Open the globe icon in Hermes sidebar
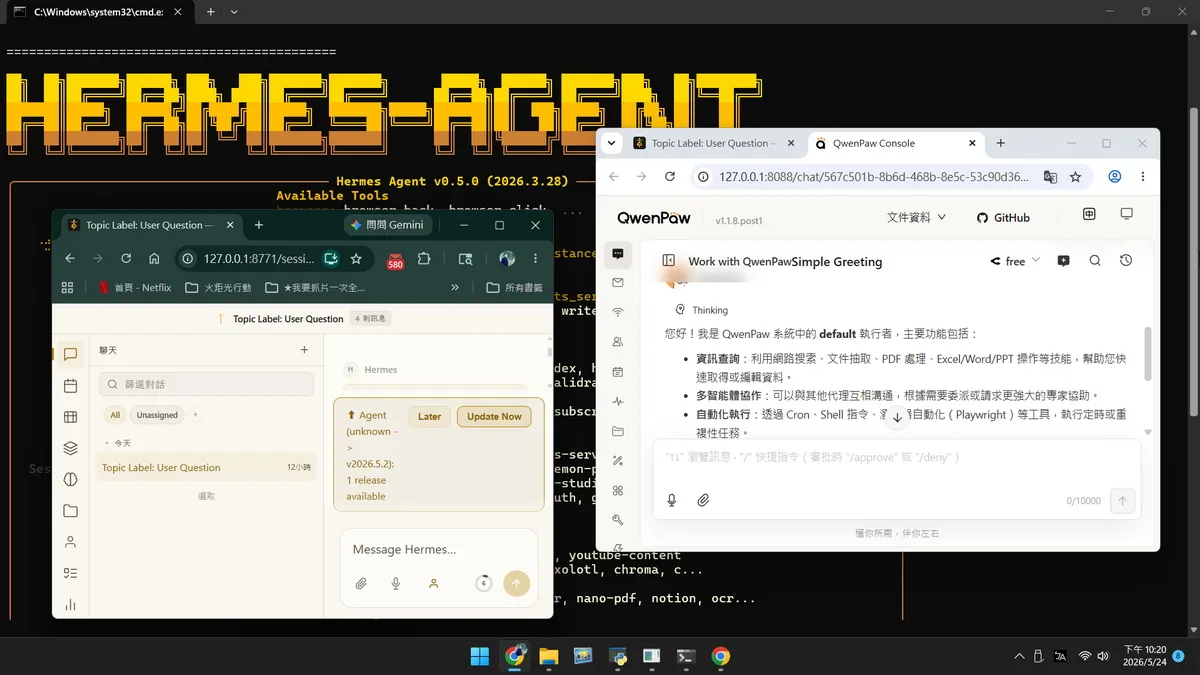The height and width of the screenshot is (675, 1200). coord(70,479)
